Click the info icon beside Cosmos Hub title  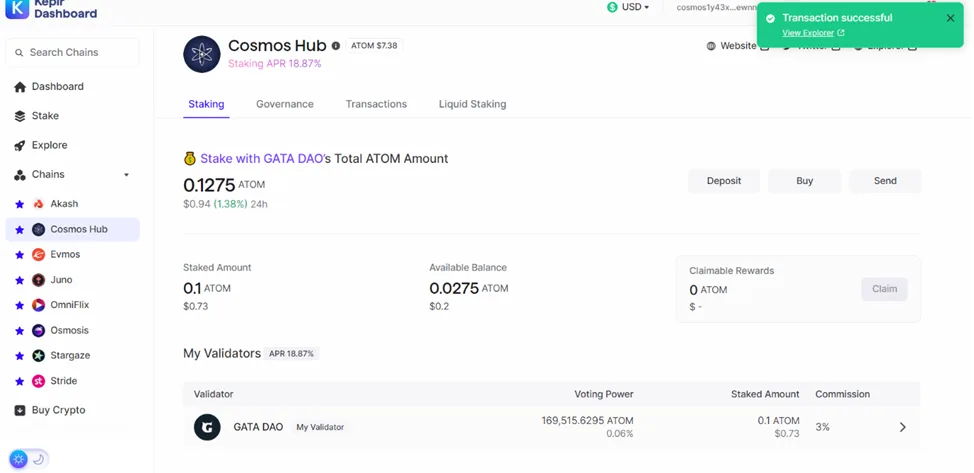pos(335,46)
